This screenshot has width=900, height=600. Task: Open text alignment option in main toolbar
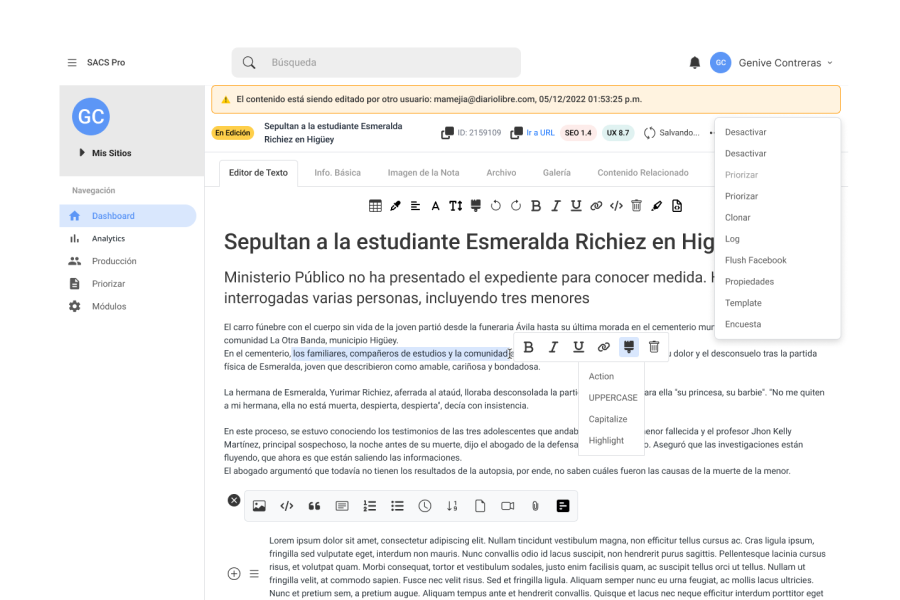point(416,206)
